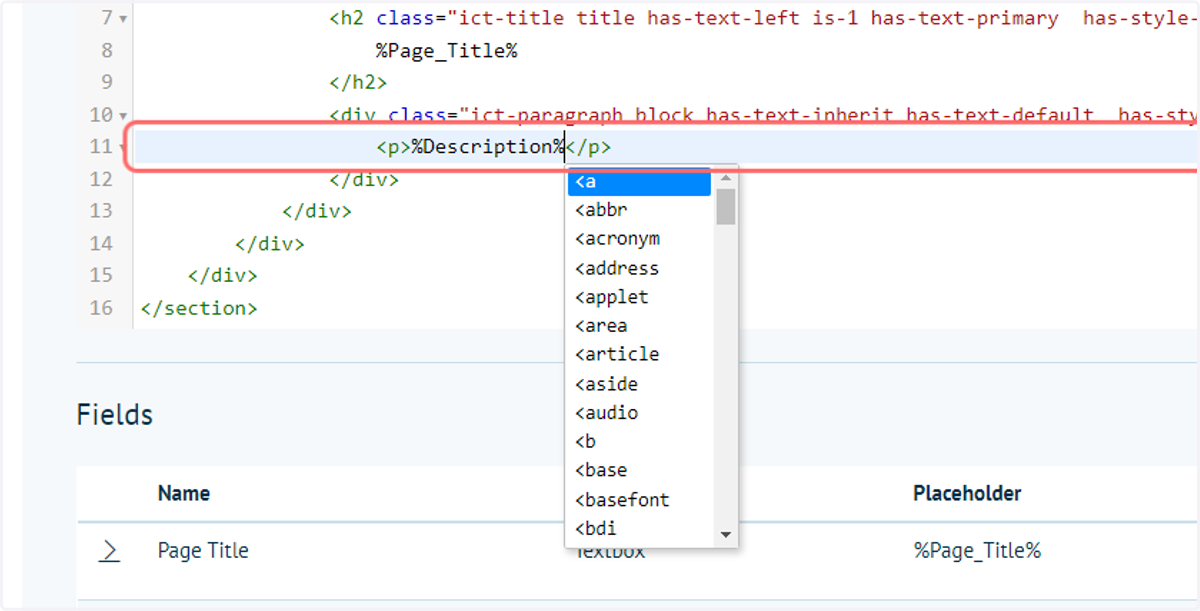Select <area from the suggestion list
This screenshot has height=611, width=1200.
click(x=639, y=326)
